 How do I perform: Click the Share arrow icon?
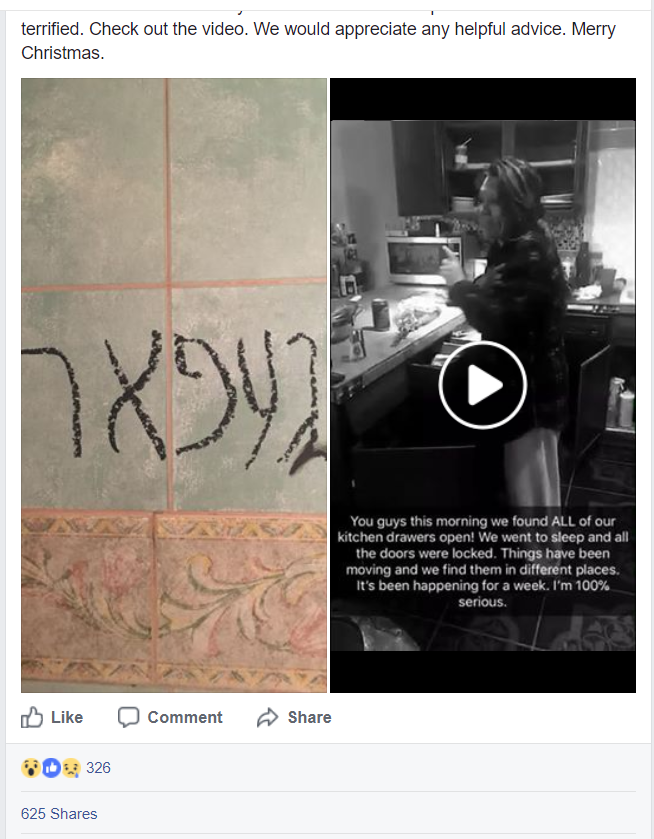click(x=268, y=717)
